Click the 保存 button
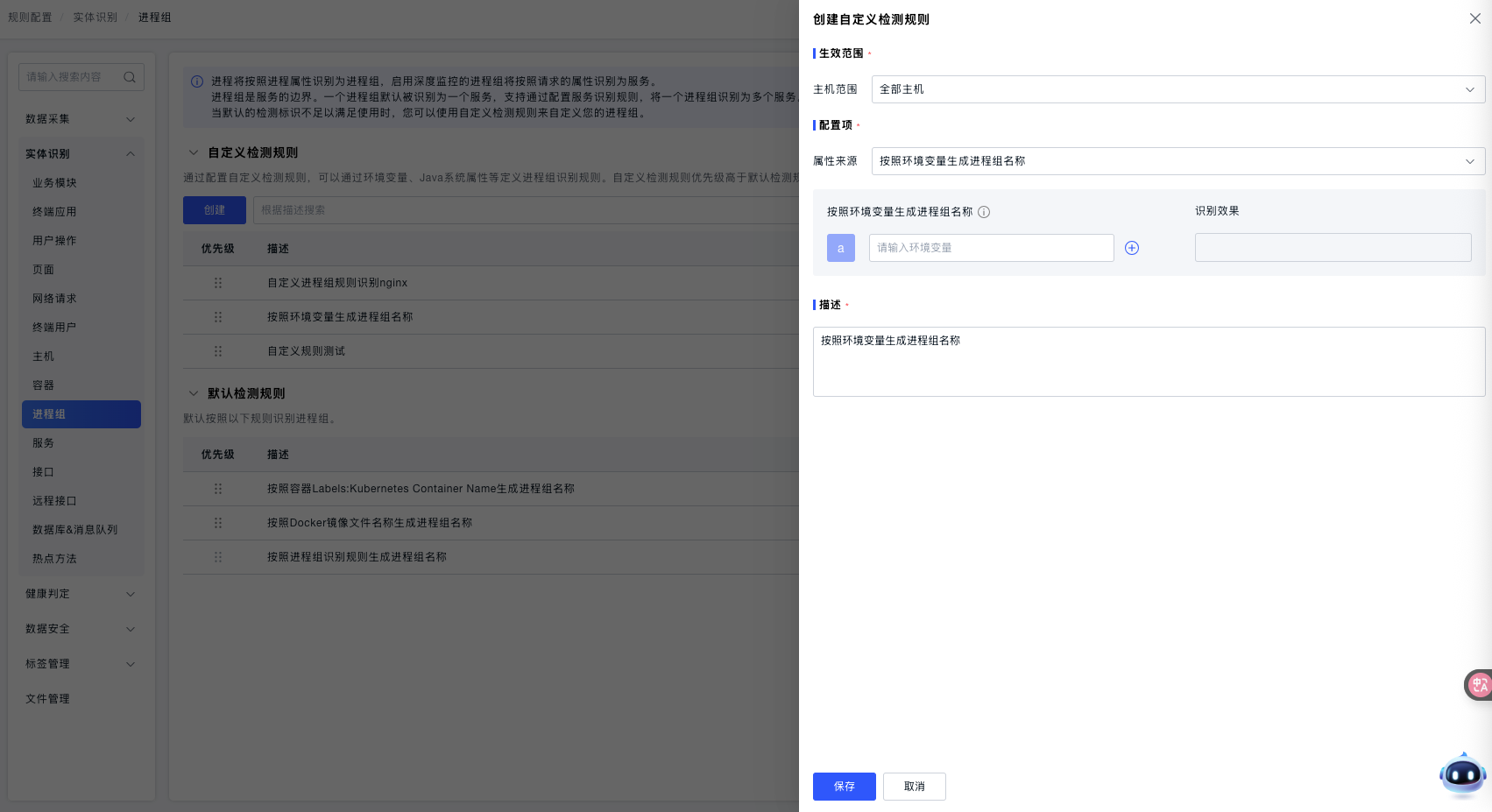This screenshot has height=812, width=1492. (844, 787)
